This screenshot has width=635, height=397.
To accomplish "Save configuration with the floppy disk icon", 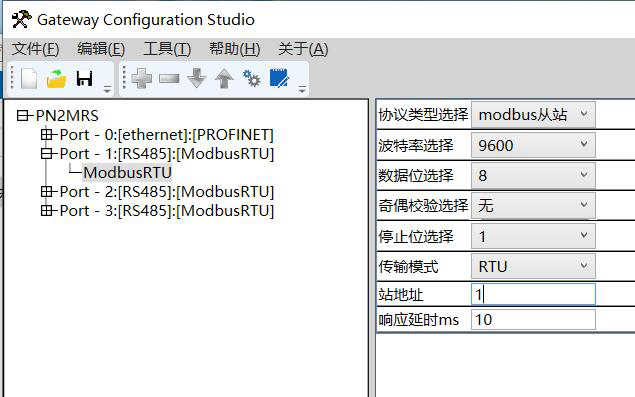I will click(84, 79).
